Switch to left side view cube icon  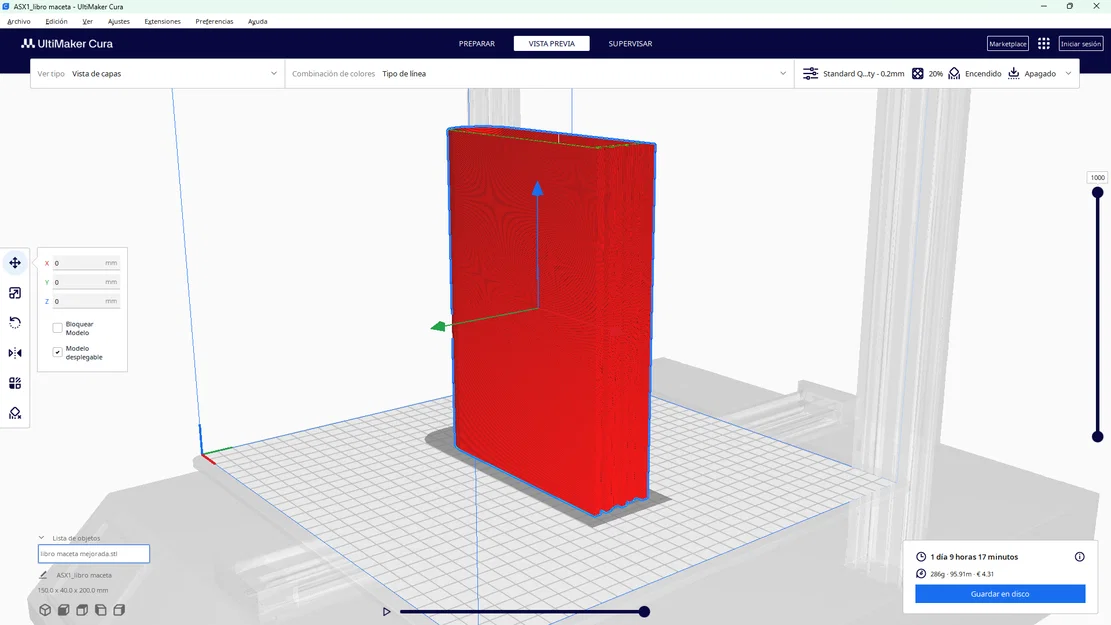tap(101, 609)
